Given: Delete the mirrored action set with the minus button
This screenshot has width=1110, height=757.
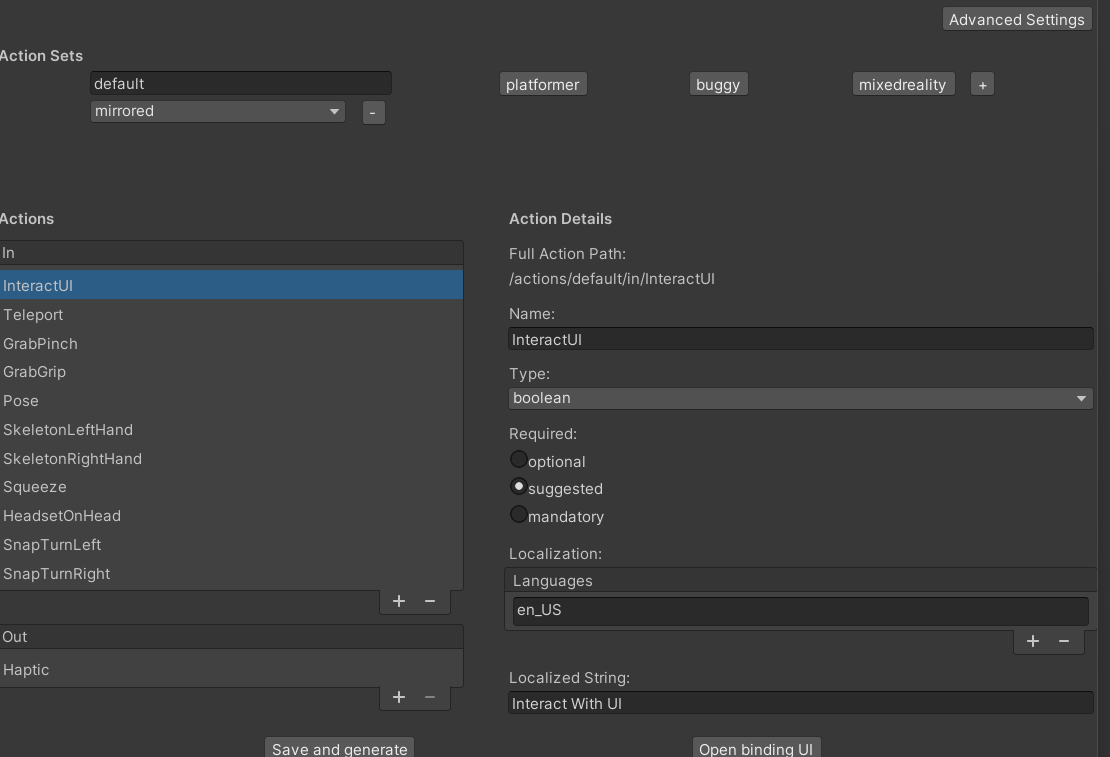Looking at the screenshot, I should pos(373,112).
